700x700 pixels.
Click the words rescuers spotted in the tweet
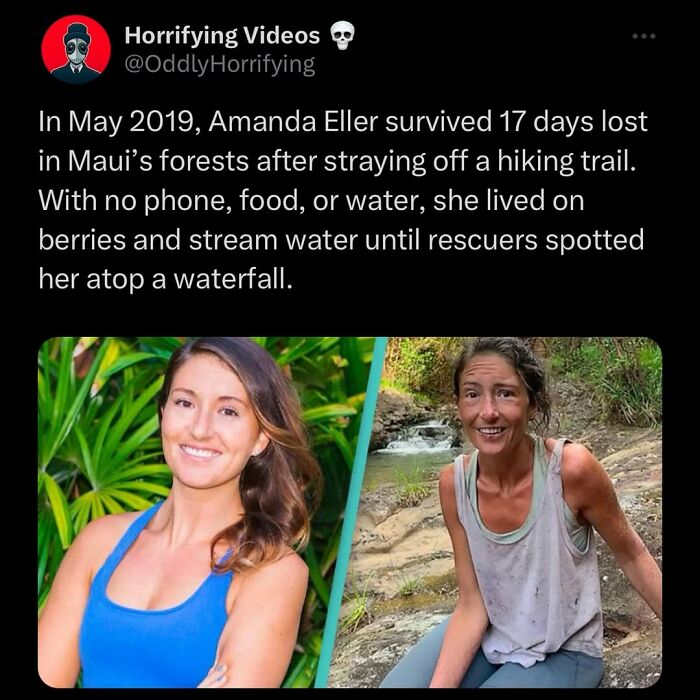pyautogui.click(x=536, y=240)
